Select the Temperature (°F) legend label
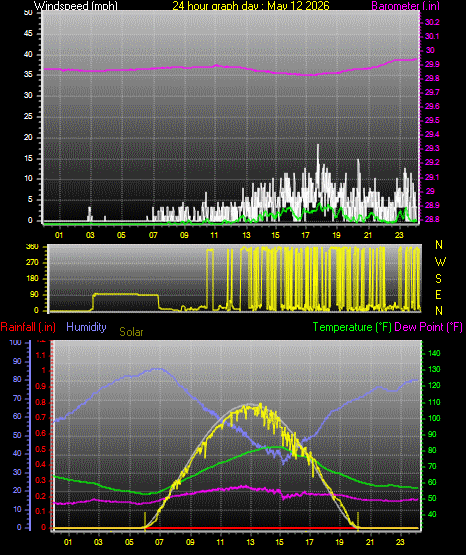The image size is (466, 555). tap(352, 327)
